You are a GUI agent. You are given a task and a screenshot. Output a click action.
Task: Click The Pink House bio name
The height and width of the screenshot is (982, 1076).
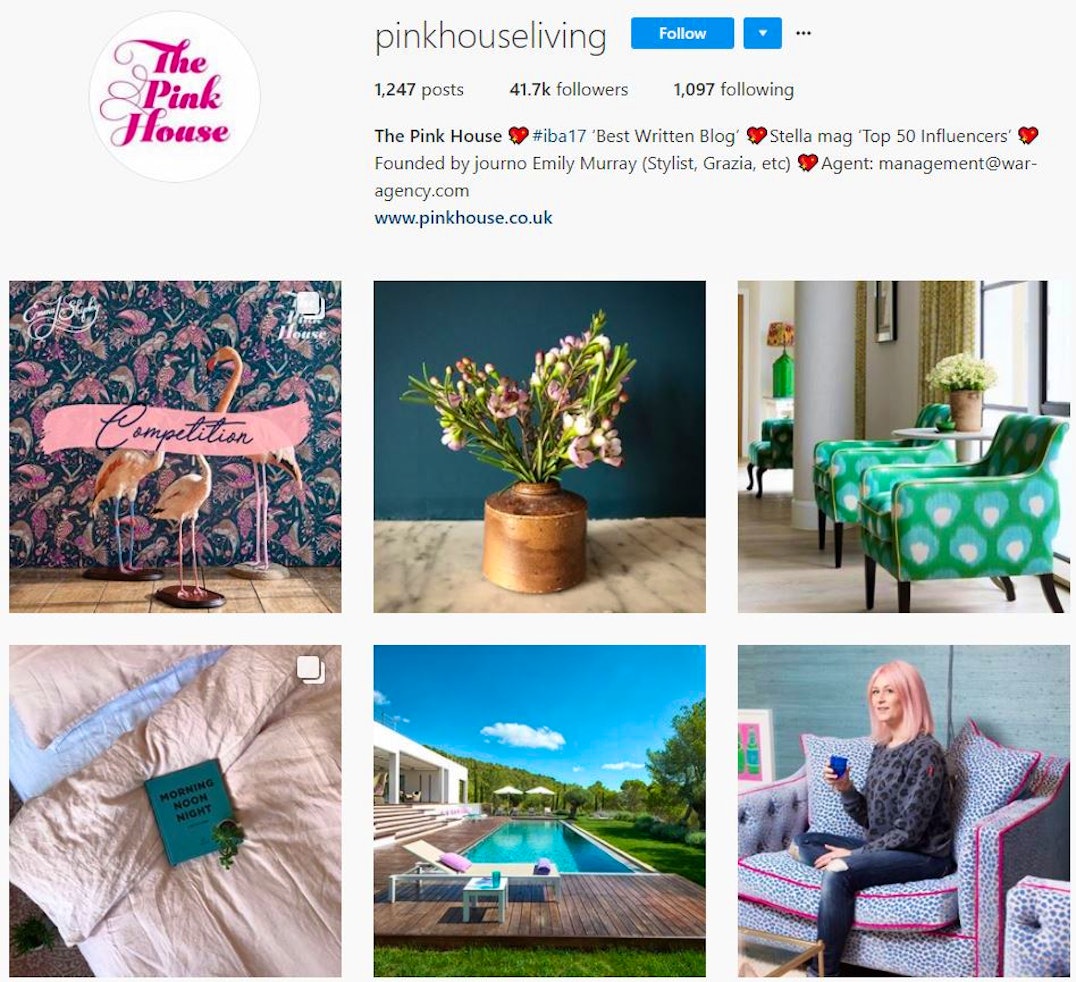tap(438, 136)
